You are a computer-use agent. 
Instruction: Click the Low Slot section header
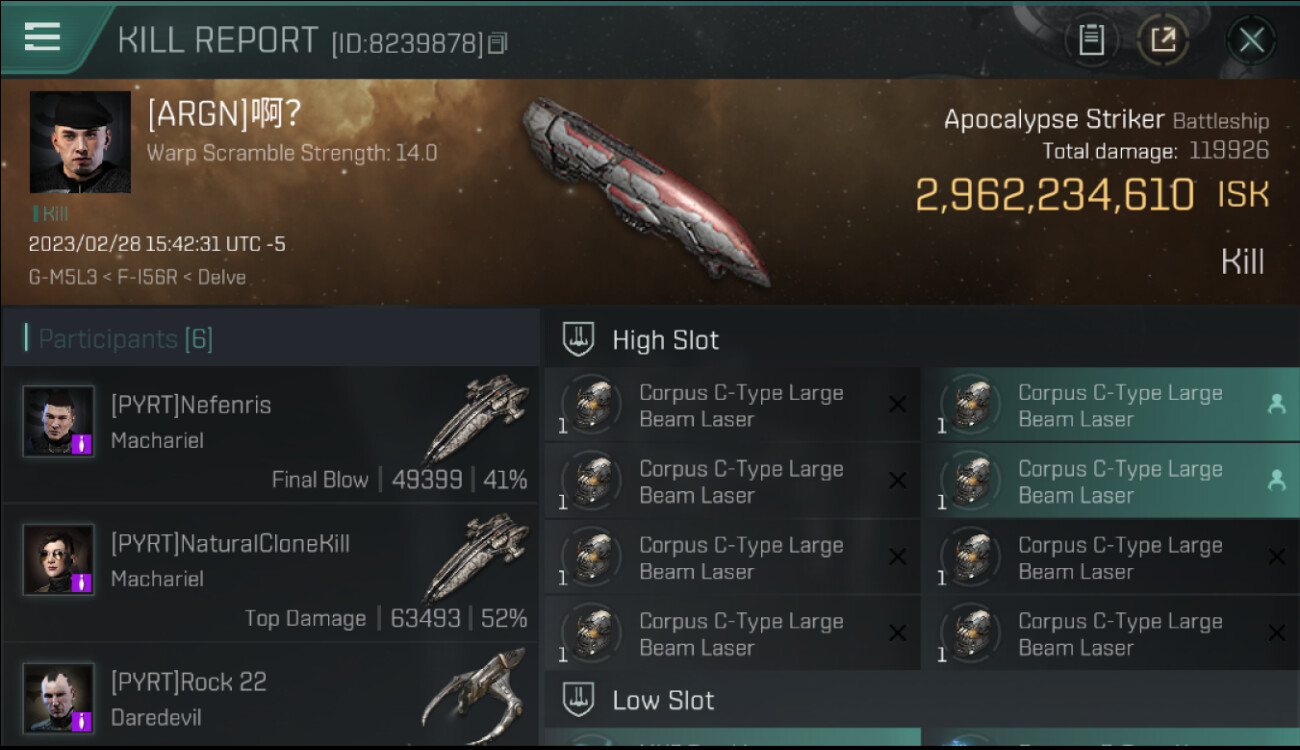(920, 699)
